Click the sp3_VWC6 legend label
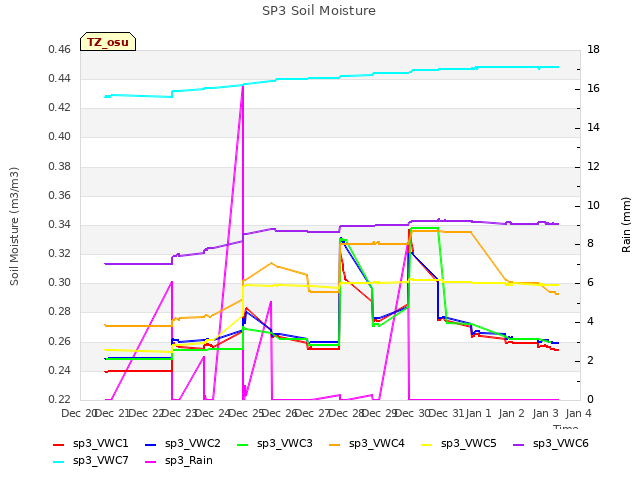Screen dimensions: 640x480 coord(560,443)
